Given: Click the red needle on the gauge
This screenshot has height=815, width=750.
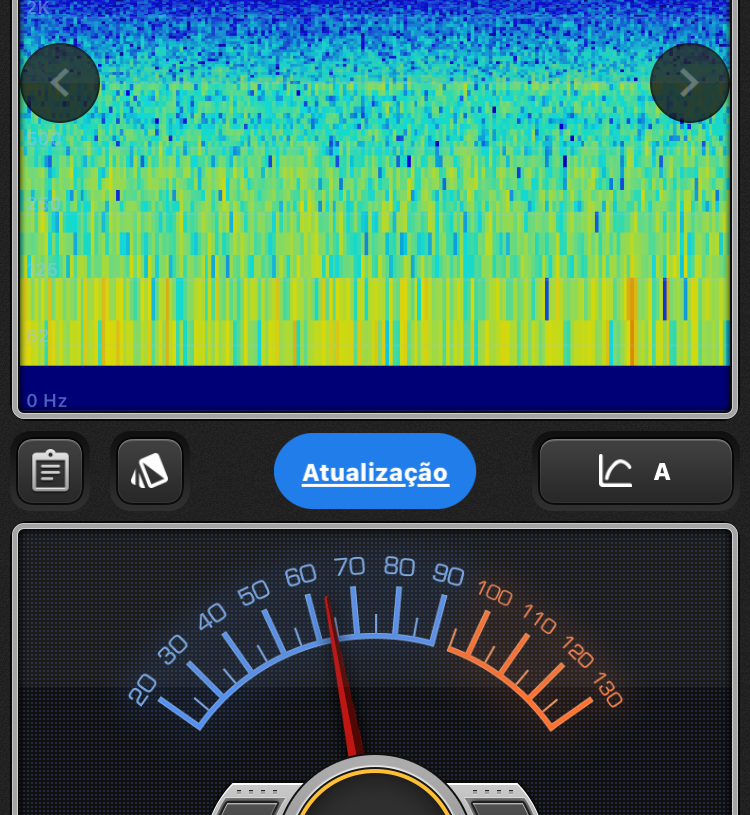Looking at the screenshot, I should (340, 670).
